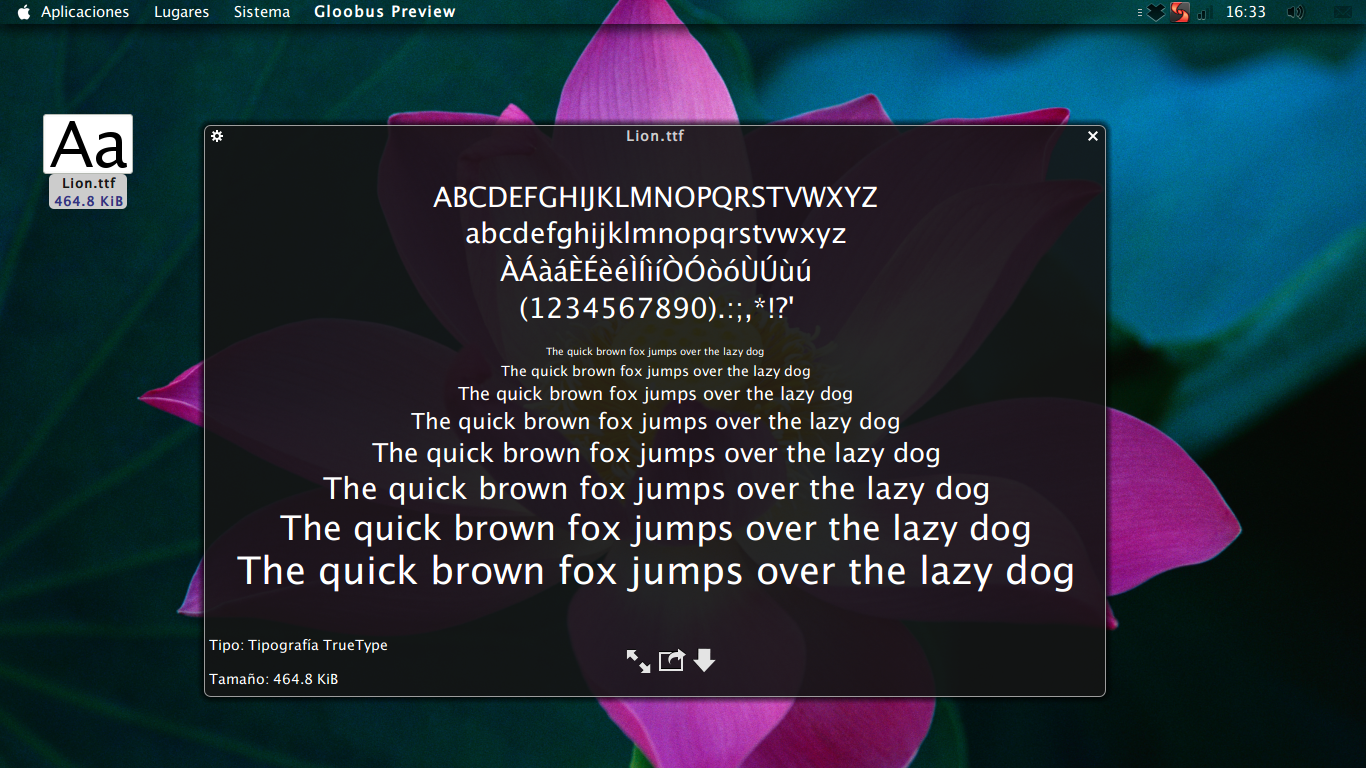Viewport: 1366px width, 768px height.
Task: Click the down-arrow install font icon
Action: [x=704, y=660]
